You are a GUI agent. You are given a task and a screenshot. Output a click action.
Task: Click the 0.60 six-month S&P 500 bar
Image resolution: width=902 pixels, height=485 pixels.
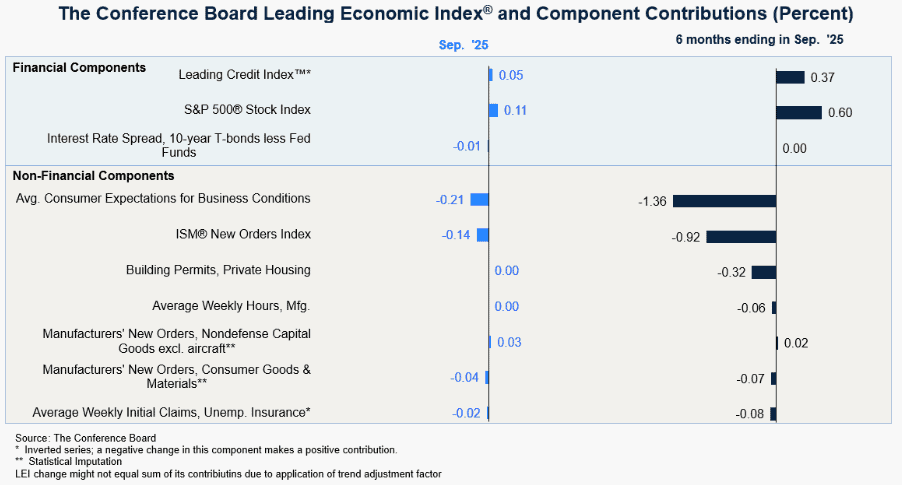click(x=798, y=113)
